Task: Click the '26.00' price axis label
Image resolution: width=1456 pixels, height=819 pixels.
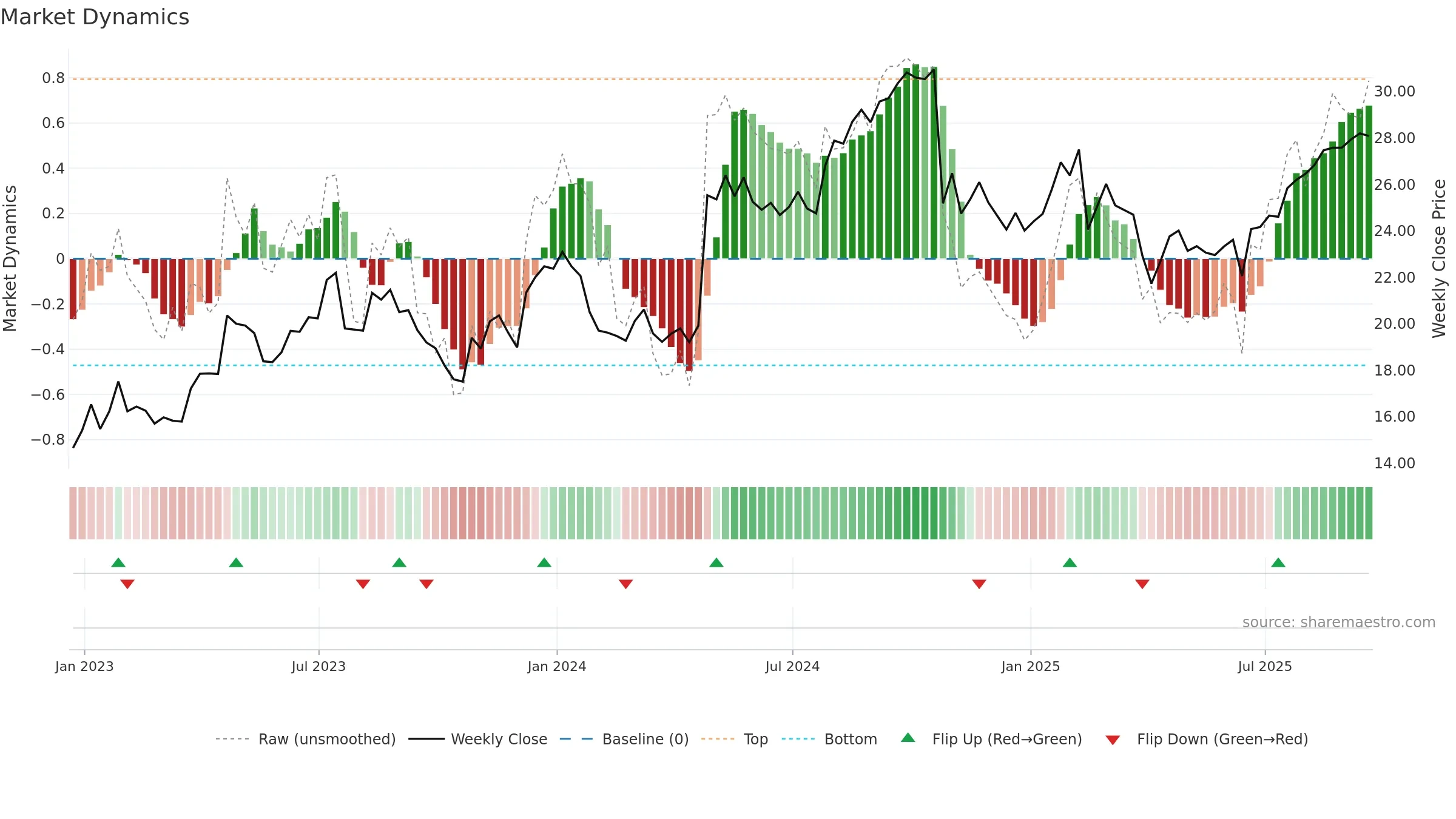Action: (1395, 184)
